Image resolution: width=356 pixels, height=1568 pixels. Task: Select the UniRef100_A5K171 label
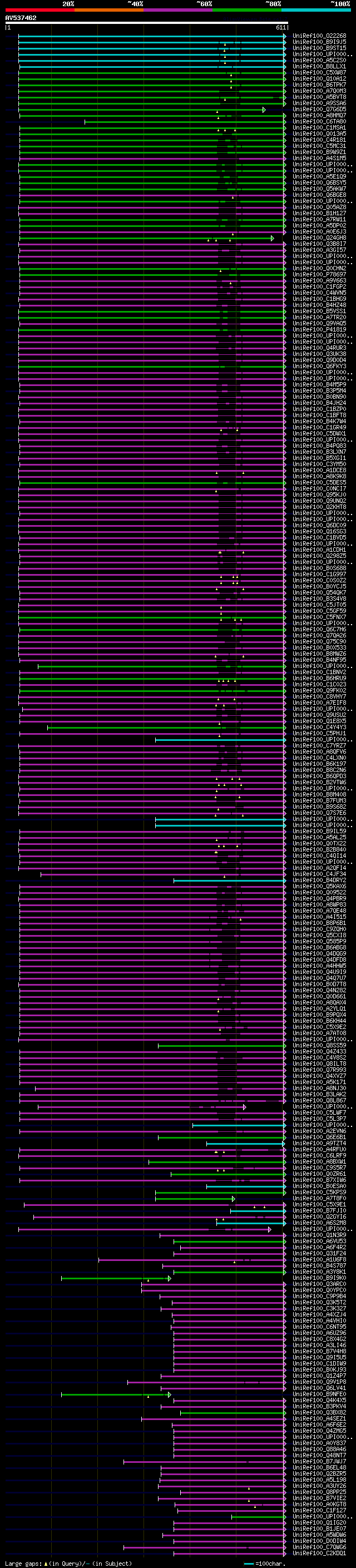click(x=319, y=1082)
